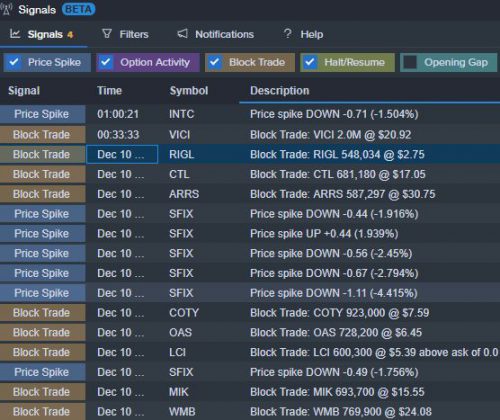Click the Description column header
The height and width of the screenshot is (420, 500).
(x=279, y=91)
